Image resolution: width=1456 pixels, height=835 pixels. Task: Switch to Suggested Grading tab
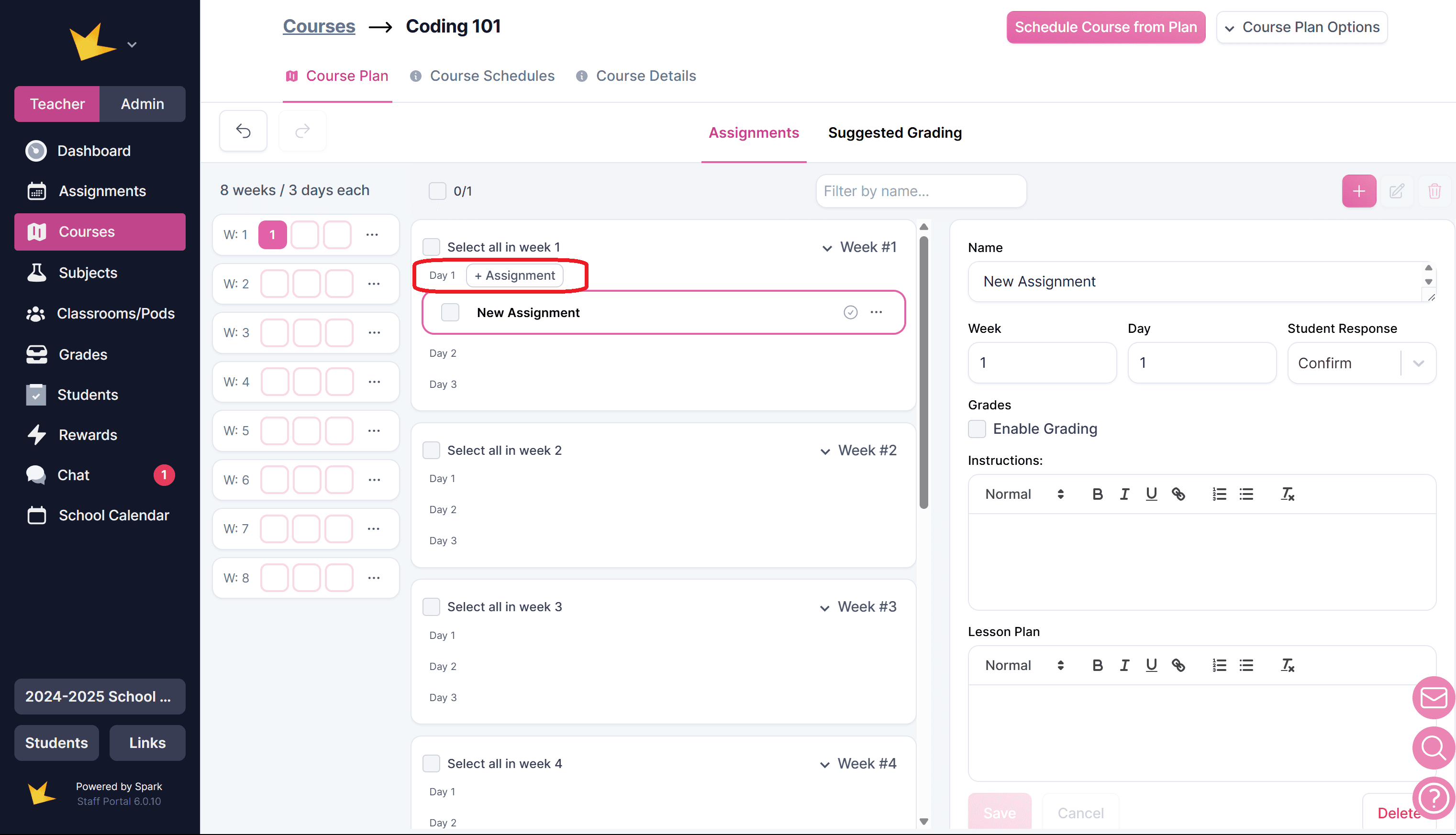click(894, 132)
